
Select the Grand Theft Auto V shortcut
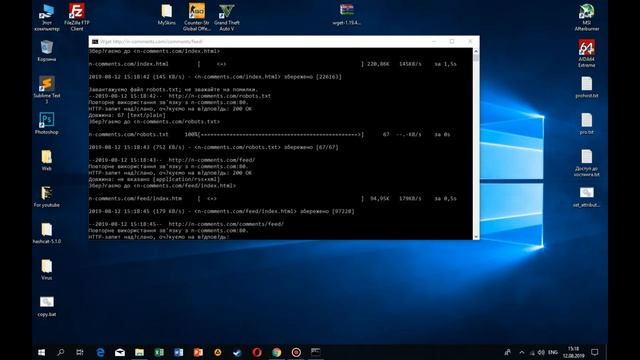pos(227,17)
